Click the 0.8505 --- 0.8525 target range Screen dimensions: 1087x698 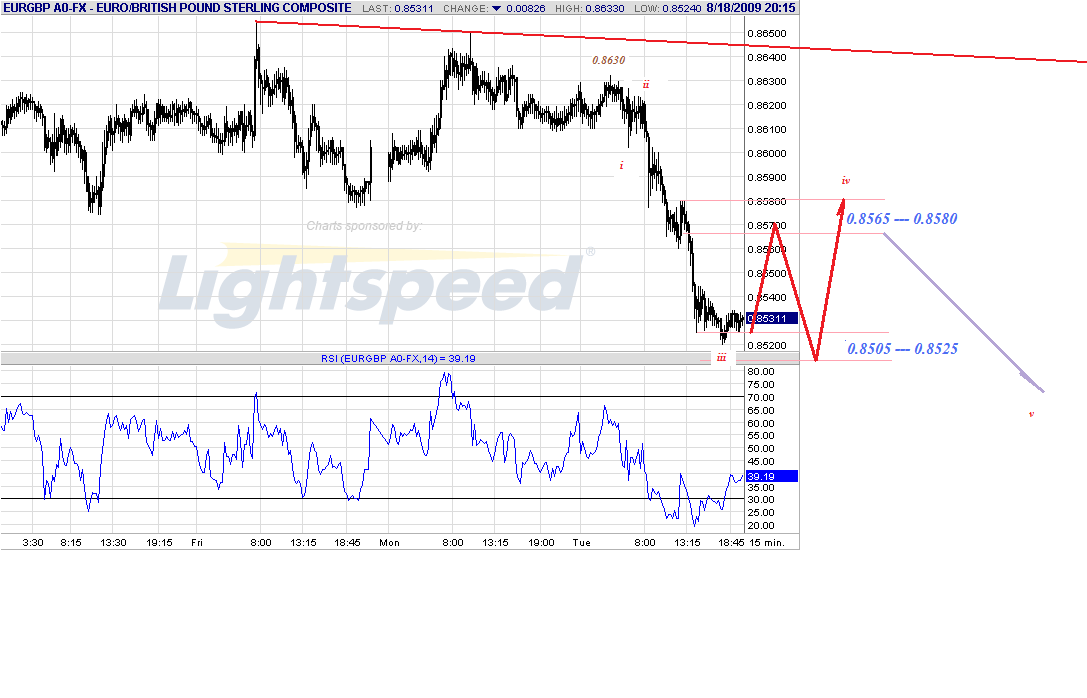point(902,349)
